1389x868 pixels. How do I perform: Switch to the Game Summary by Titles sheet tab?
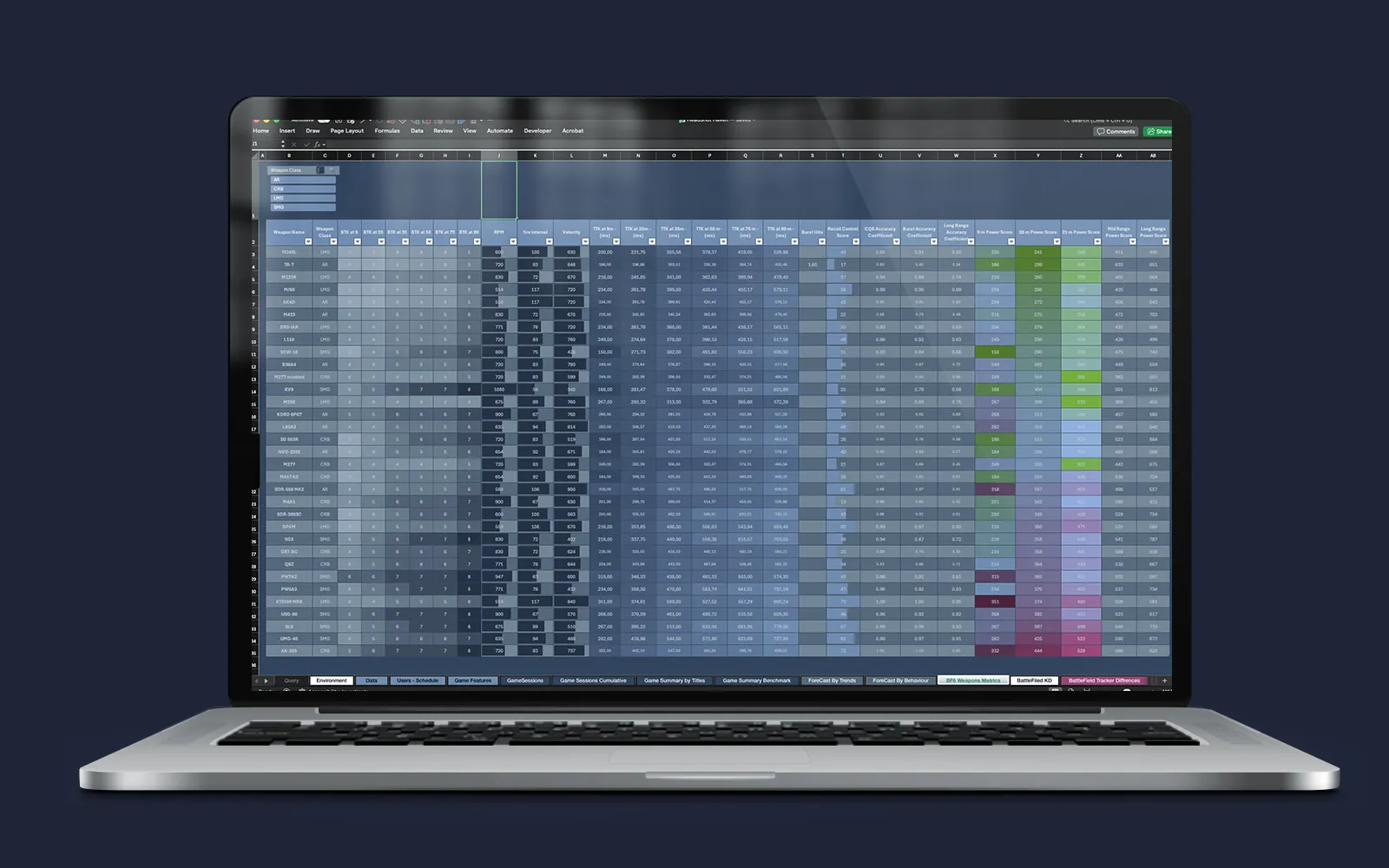coord(675,681)
